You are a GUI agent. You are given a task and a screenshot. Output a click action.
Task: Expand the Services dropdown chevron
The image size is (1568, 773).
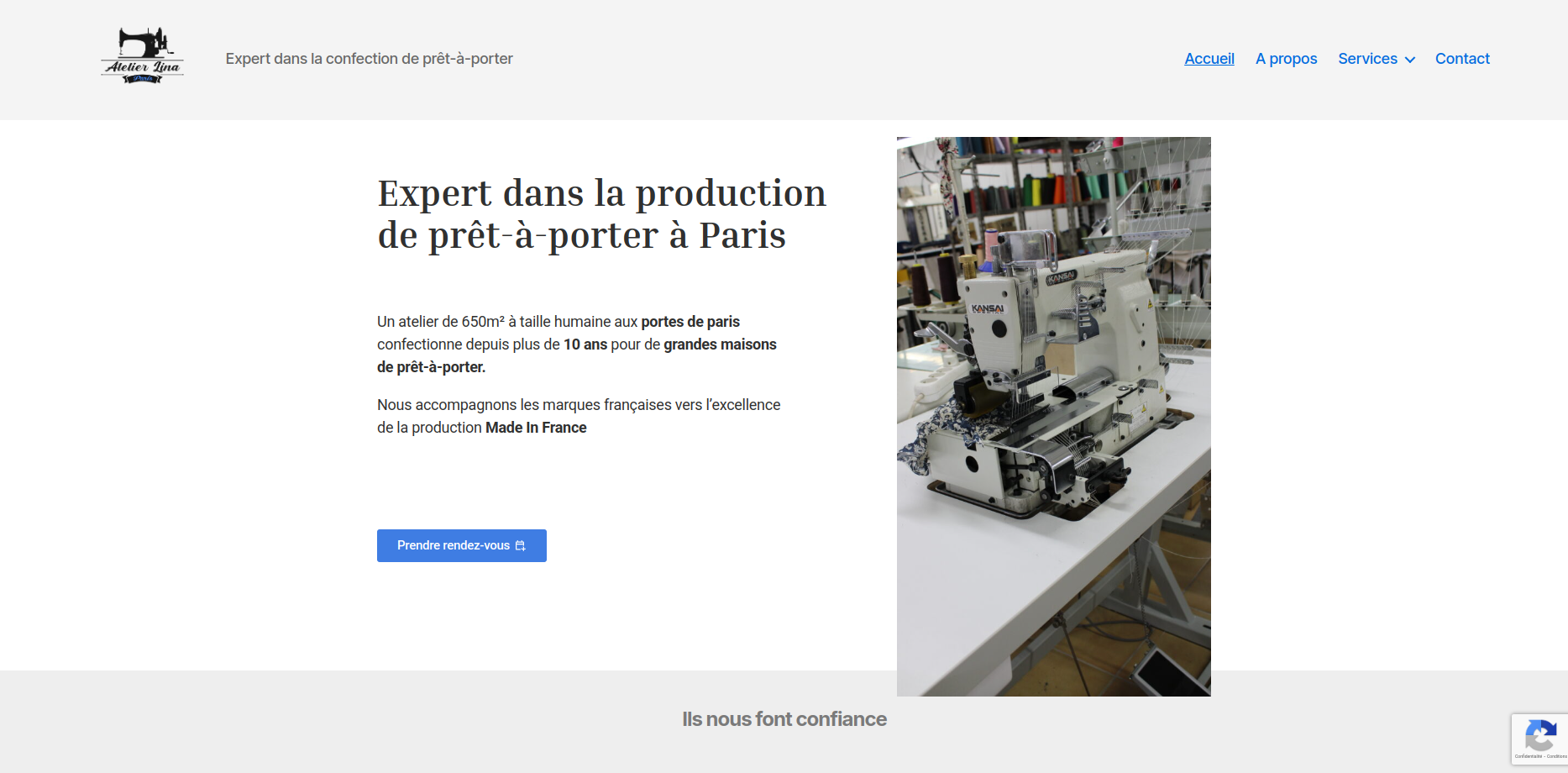[1410, 60]
